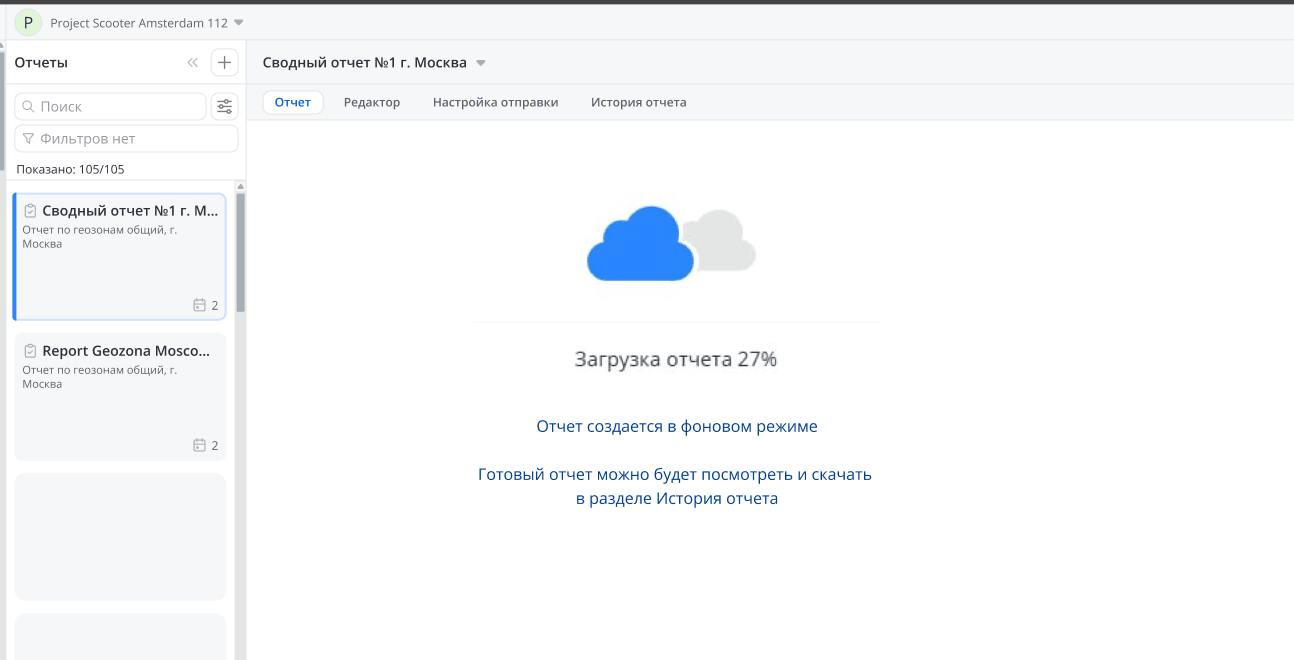
Task: Click the funnel icon in filter field
Action: (28, 139)
